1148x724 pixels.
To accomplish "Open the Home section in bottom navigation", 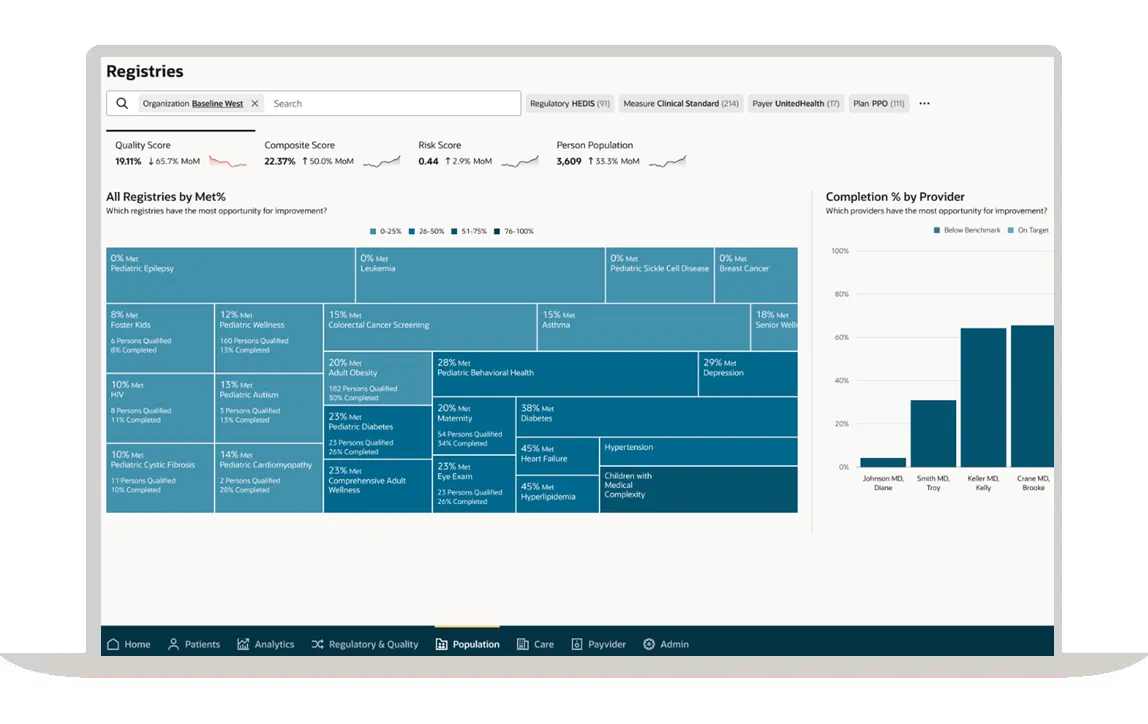I will coord(128,644).
